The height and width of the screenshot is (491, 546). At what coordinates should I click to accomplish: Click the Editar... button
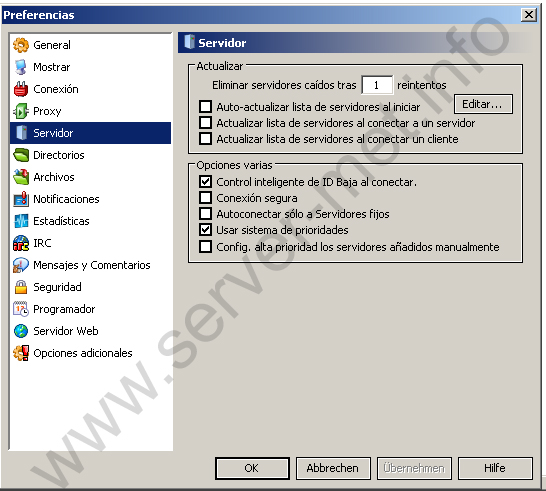(483, 104)
